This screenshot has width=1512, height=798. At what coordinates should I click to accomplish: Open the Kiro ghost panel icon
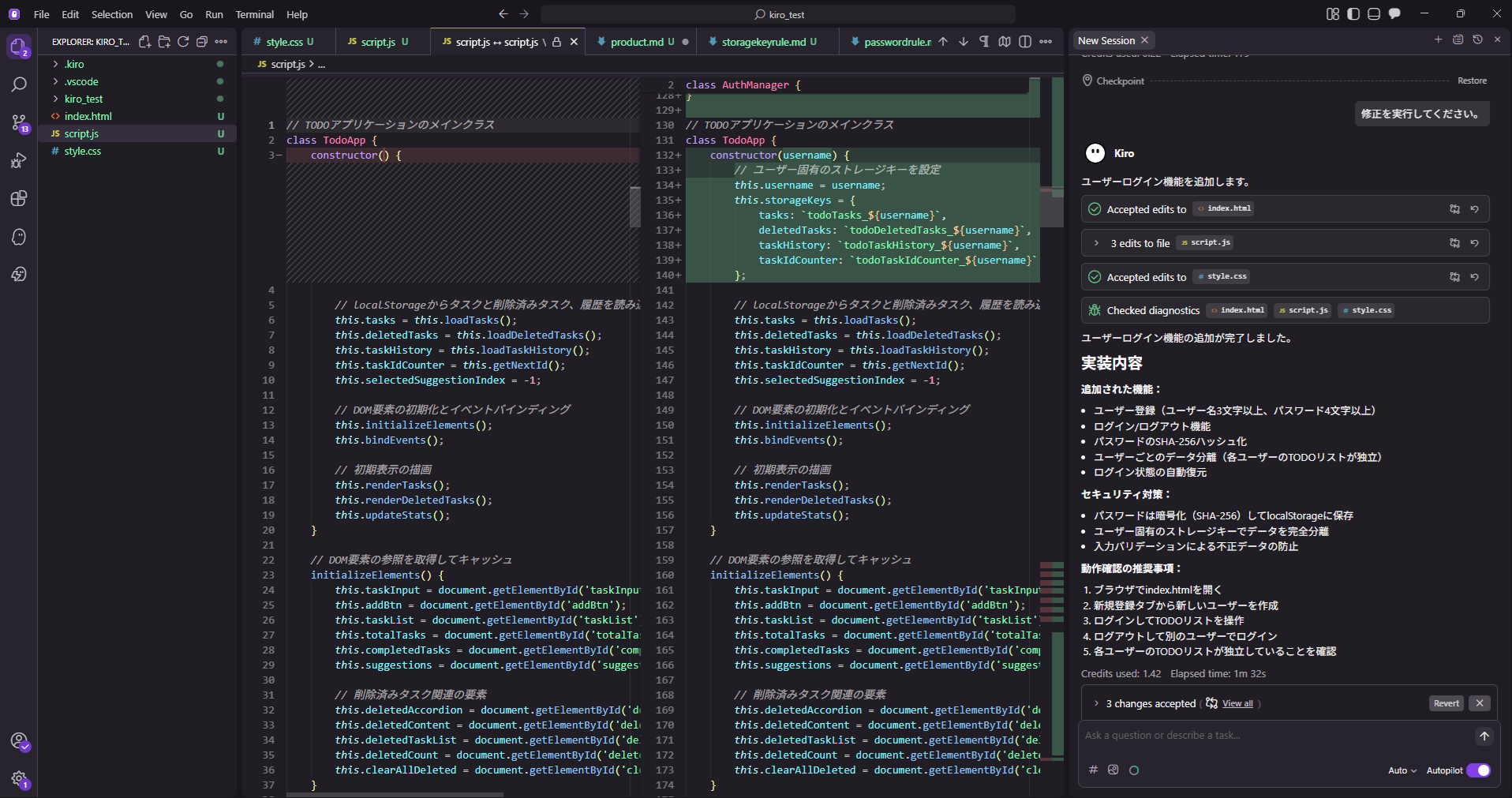pyautogui.click(x=19, y=237)
